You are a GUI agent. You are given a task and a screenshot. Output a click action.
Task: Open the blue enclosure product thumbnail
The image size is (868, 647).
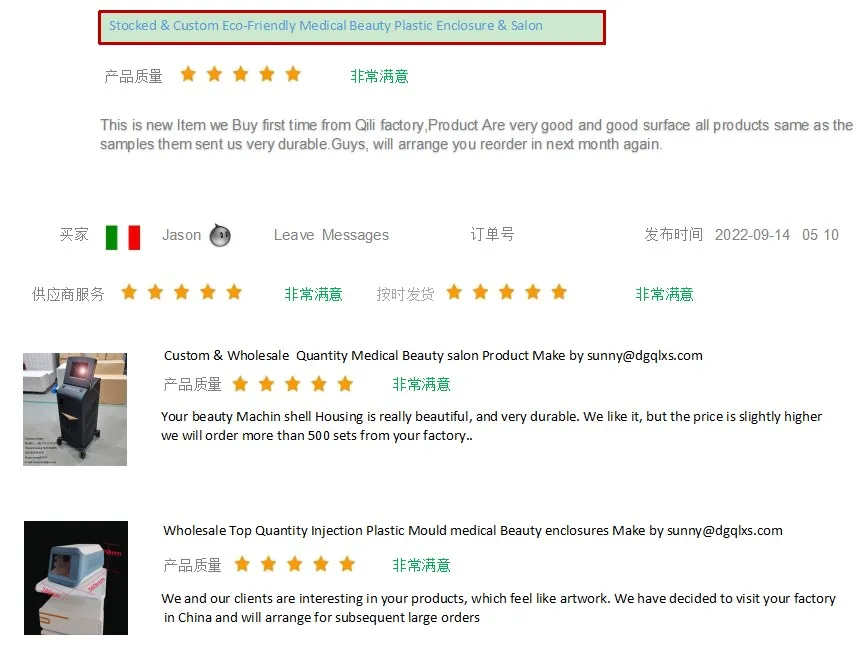(76, 577)
